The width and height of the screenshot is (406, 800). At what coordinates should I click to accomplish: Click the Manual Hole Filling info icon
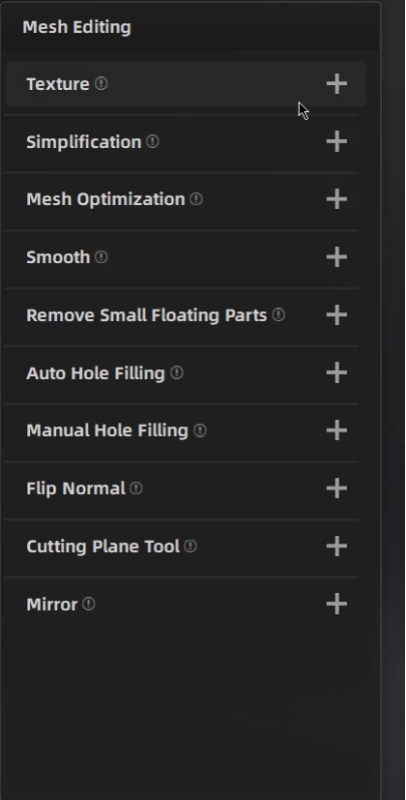click(x=200, y=431)
